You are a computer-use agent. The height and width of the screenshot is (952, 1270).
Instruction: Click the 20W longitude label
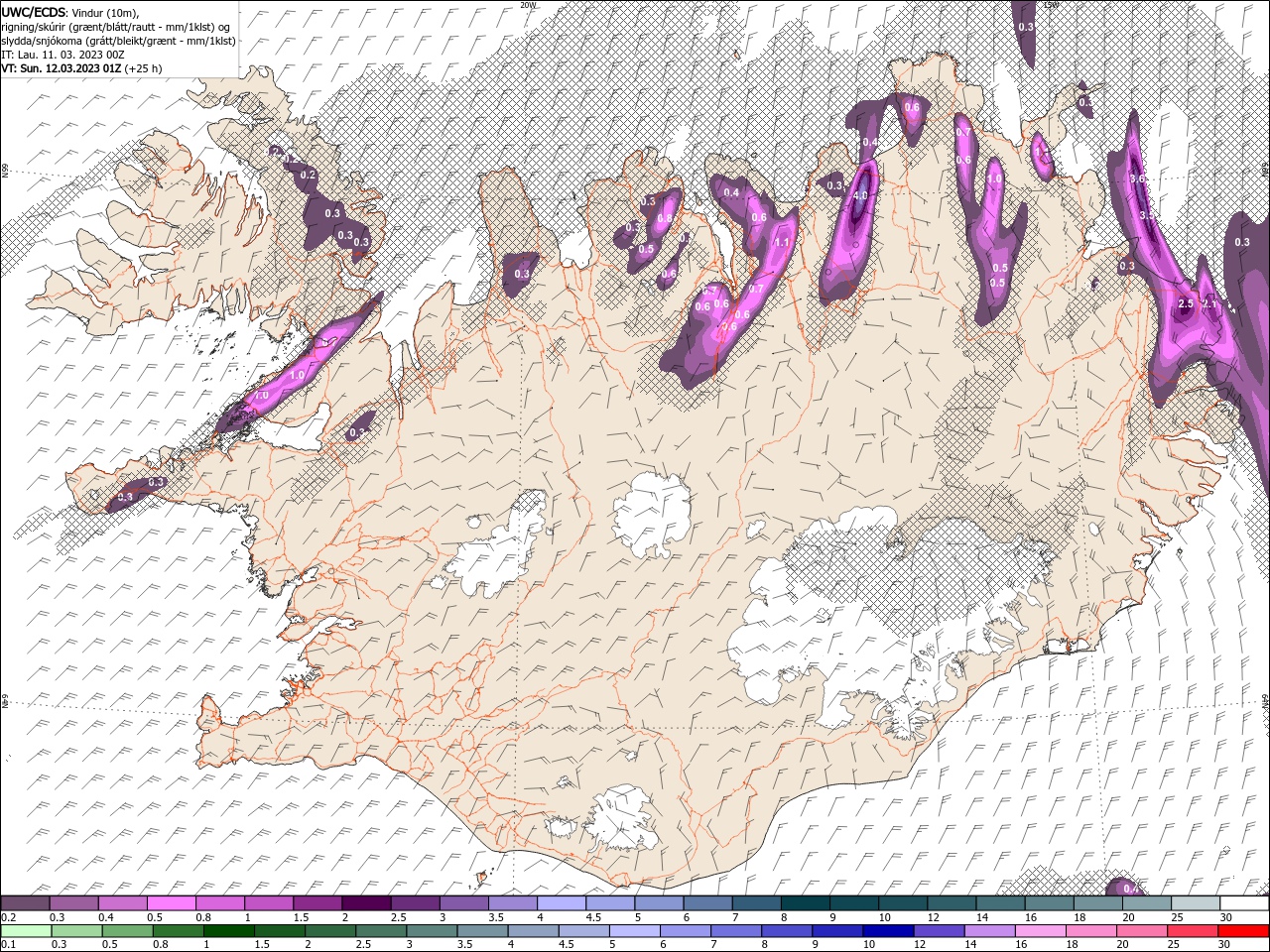tap(528, 5)
